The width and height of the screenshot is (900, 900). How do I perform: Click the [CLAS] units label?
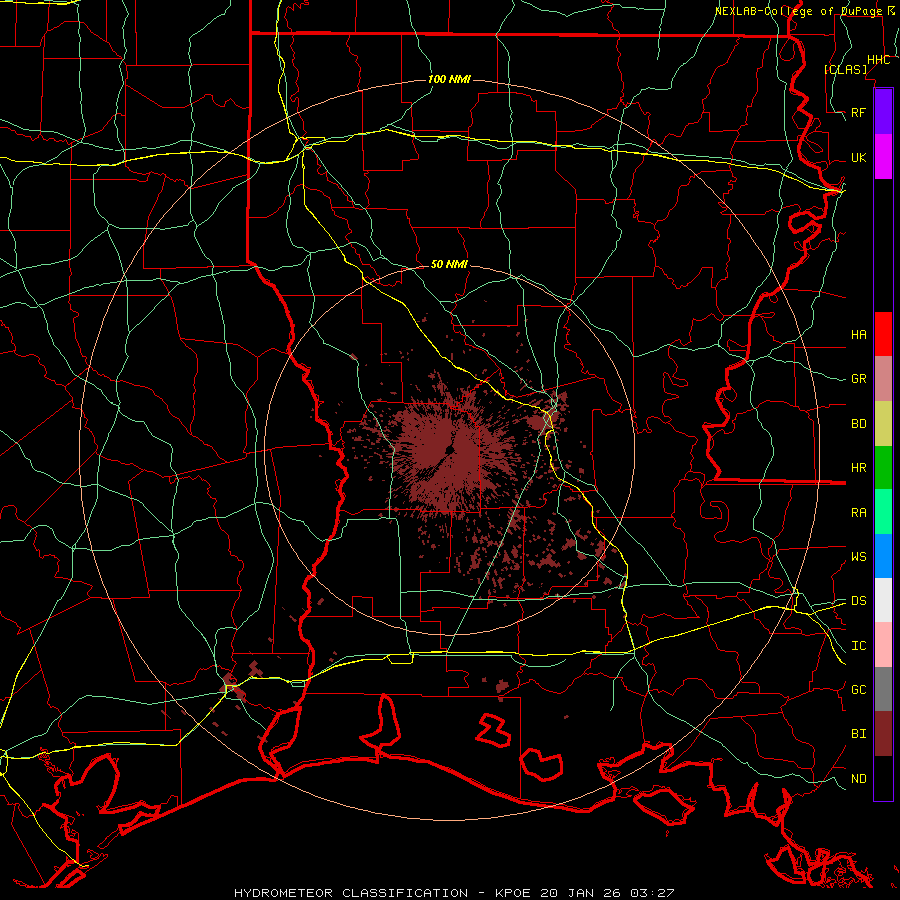845,69
